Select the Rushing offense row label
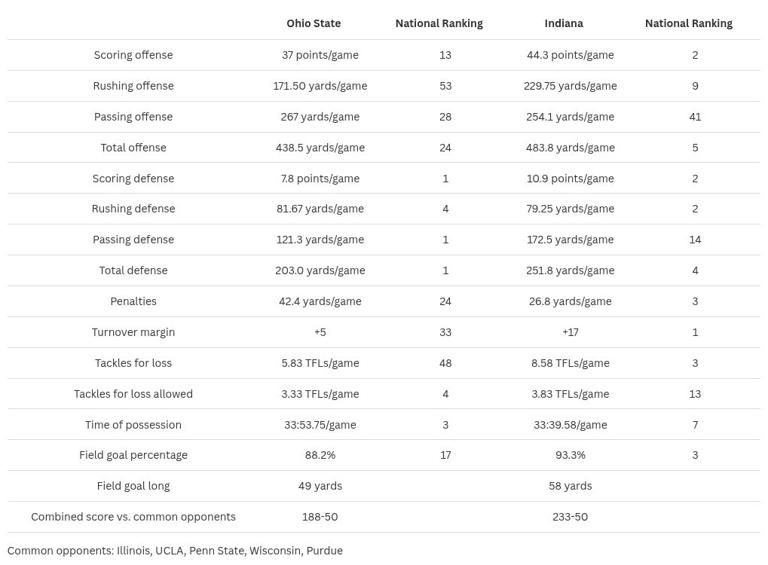Viewport: 768px width, 565px height. tap(133, 86)
